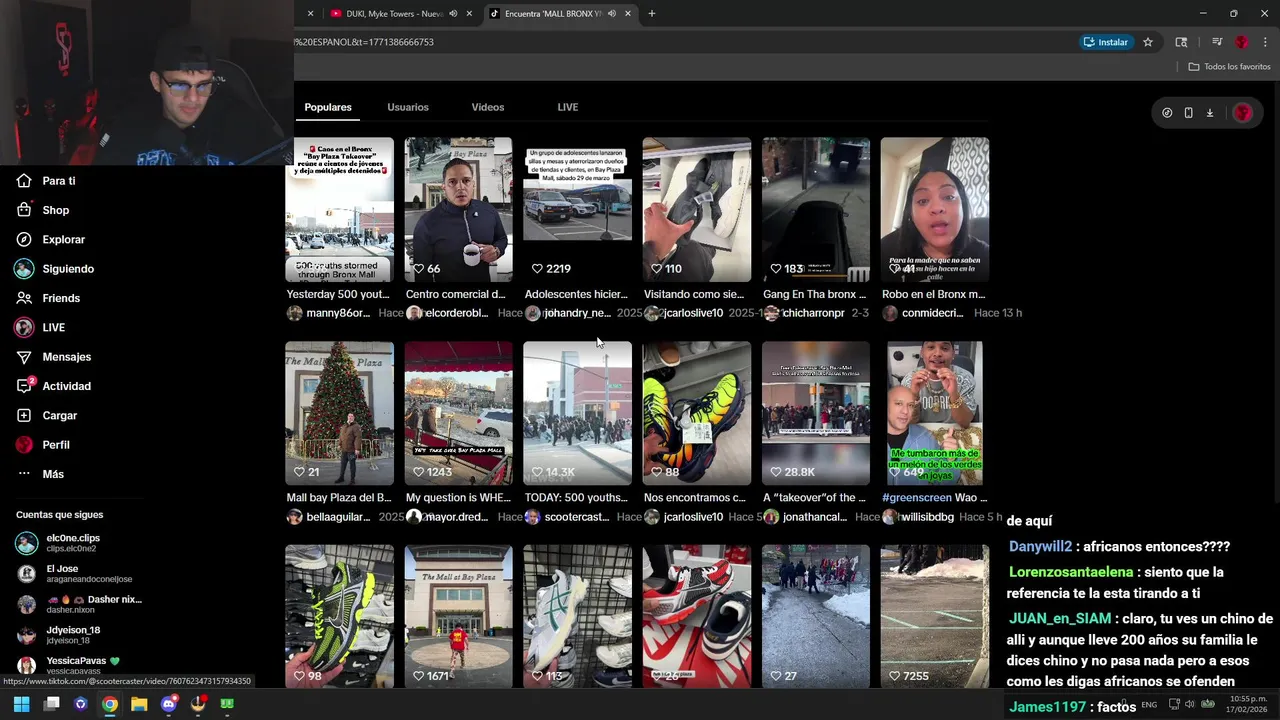Switch the ENG input language
This screenshot has height=720, width=1280.
(x=1149, y=704)
